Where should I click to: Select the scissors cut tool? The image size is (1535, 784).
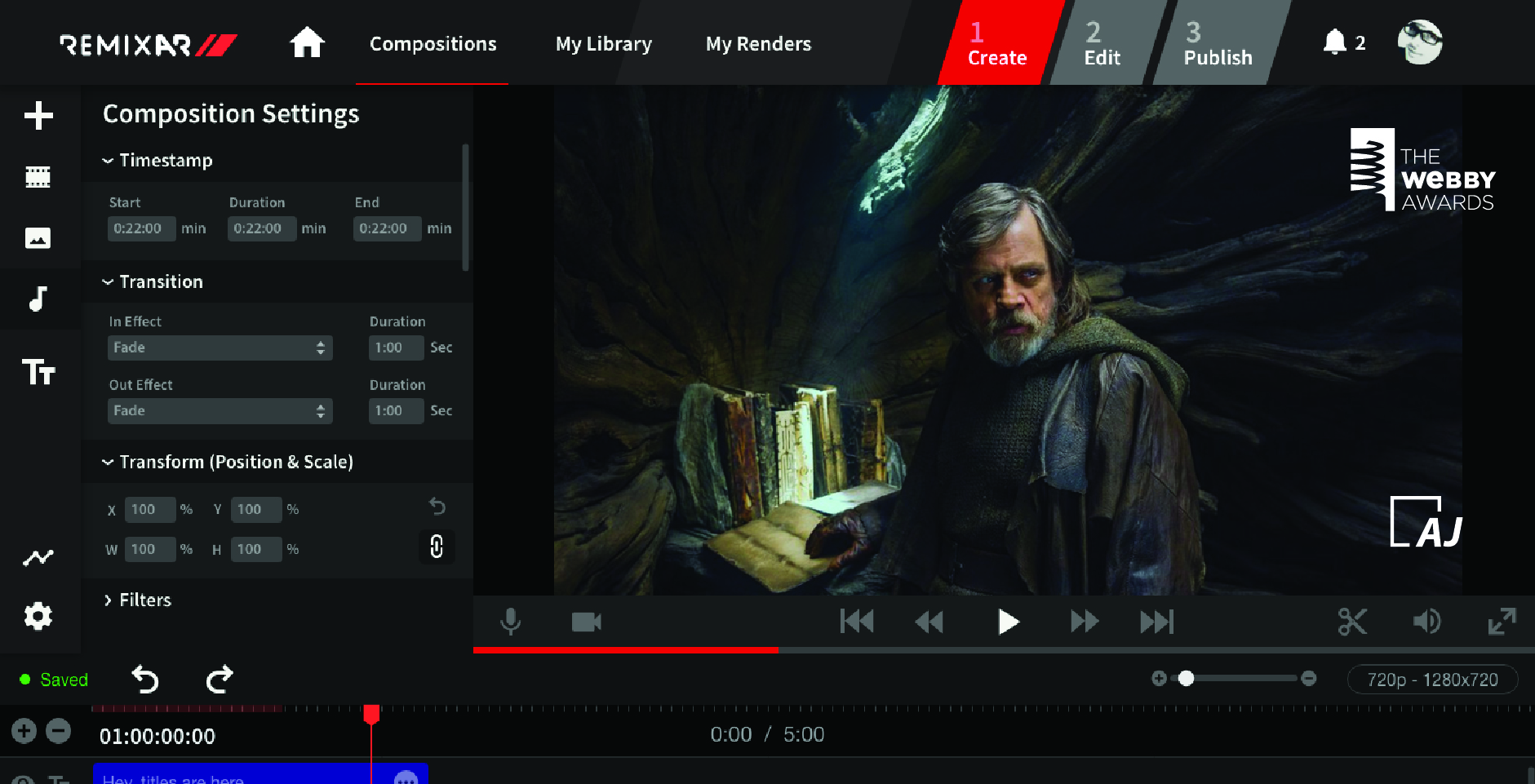tap(1352, 622)
